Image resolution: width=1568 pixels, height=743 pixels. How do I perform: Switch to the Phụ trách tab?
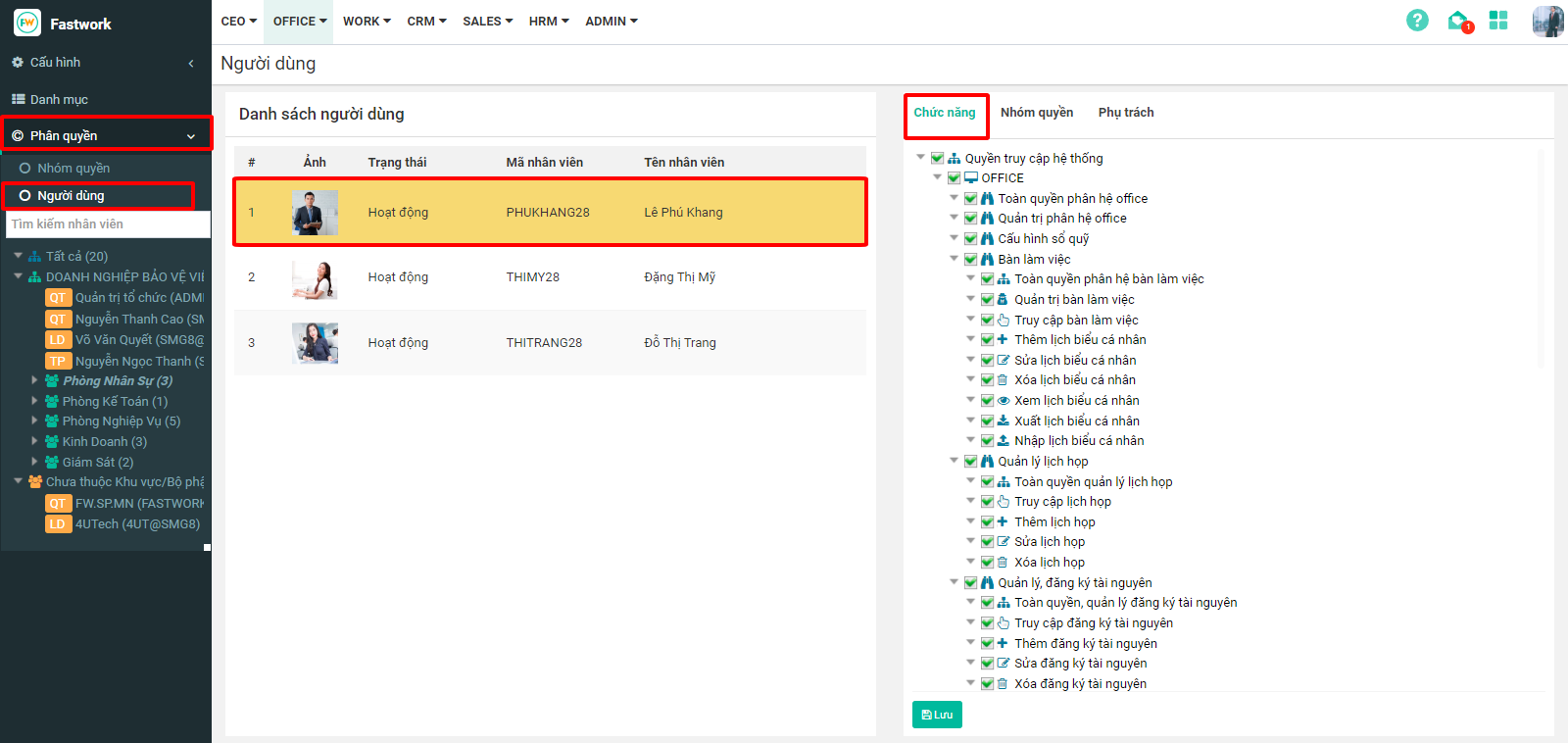tap(1125, 113)
